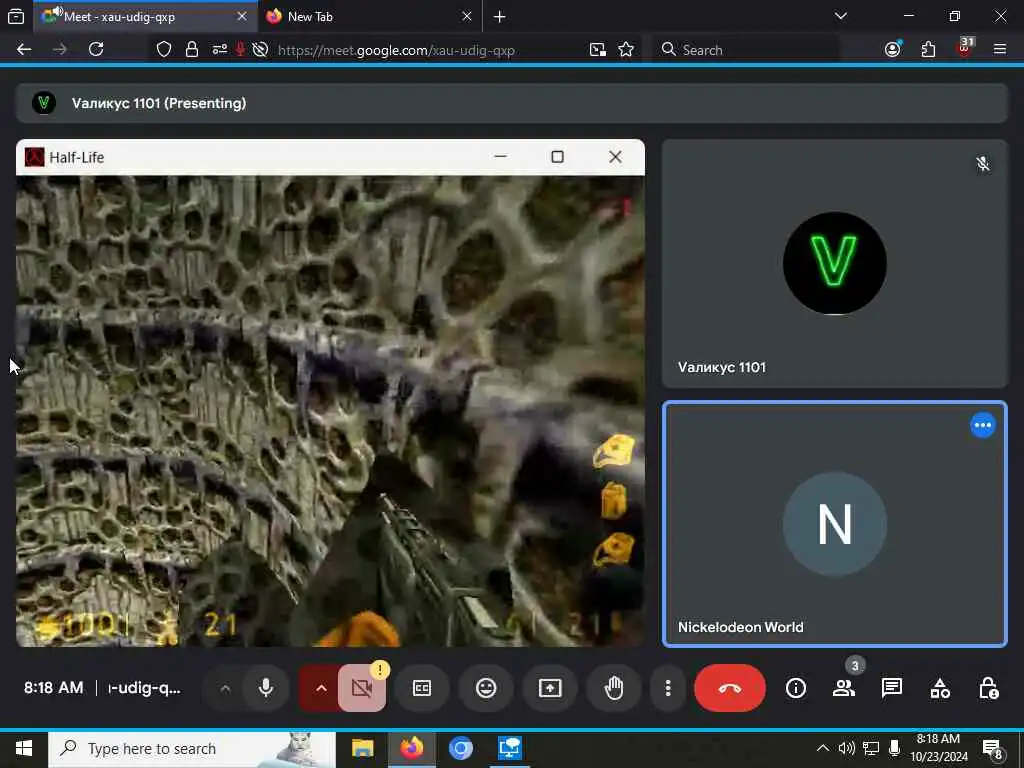1024x768 pixels.
Task: Expand audio settings chevron beside microphone
Action: pyautogui.click(x=225, y=688)
